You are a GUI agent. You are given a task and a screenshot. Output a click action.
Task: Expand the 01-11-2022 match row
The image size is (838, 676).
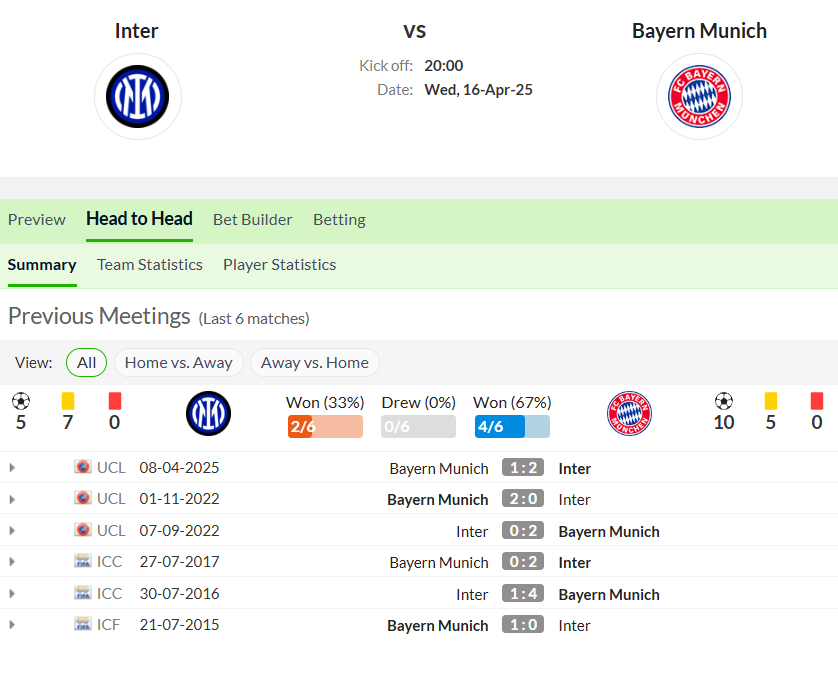pos(12,499)
